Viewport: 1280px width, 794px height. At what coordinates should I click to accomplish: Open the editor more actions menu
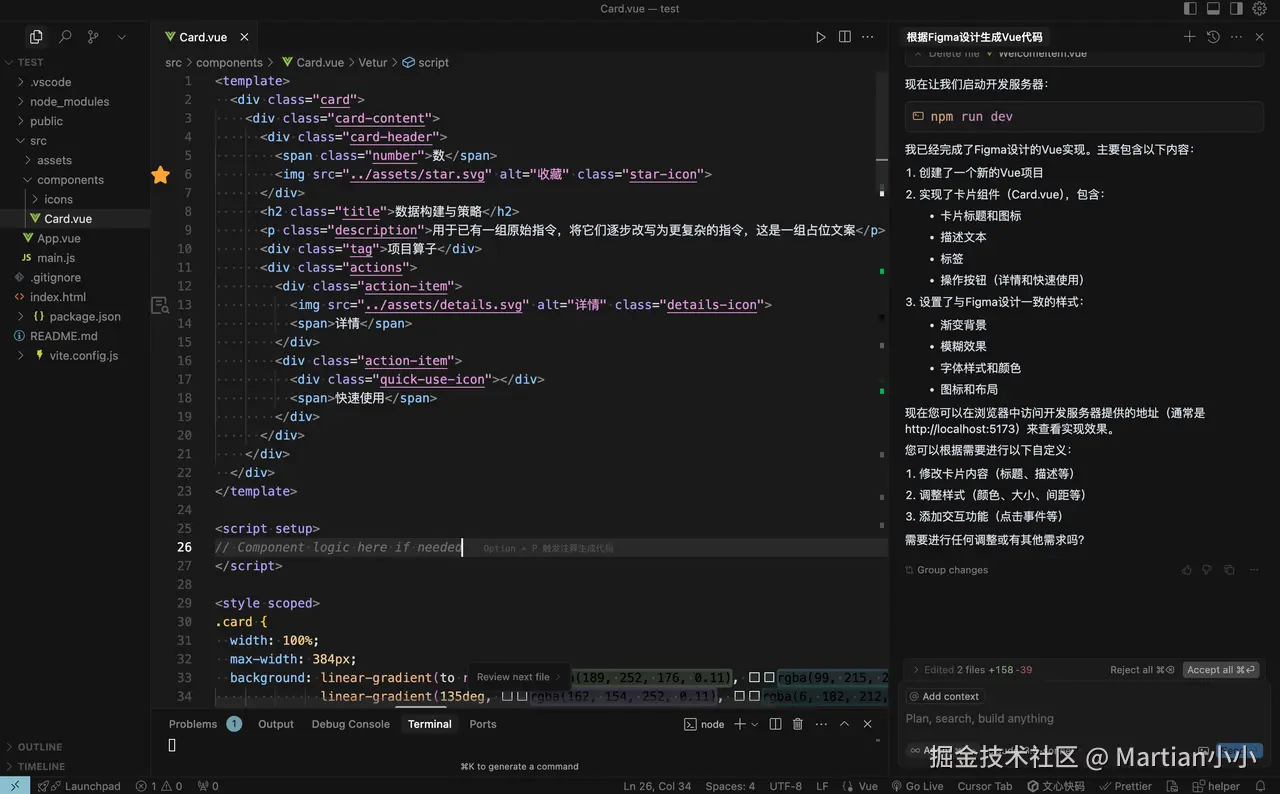click(x=869, y=37)
